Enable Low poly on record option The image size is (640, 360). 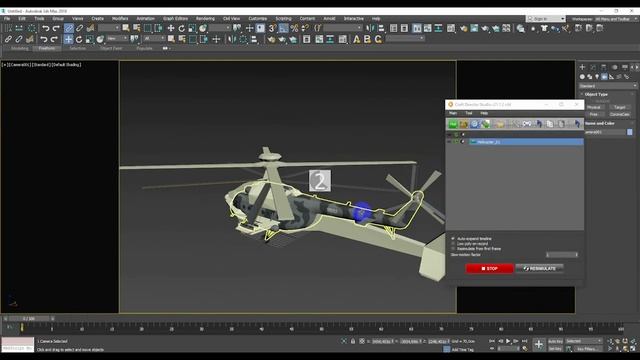(453, 243)
